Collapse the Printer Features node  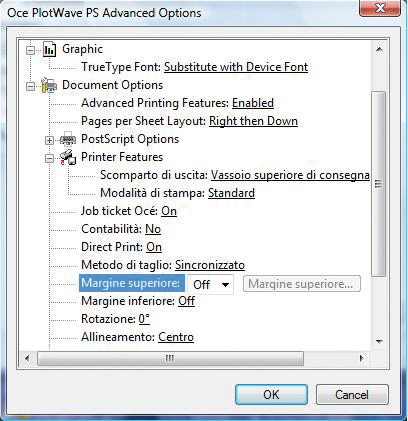(49, 158)
